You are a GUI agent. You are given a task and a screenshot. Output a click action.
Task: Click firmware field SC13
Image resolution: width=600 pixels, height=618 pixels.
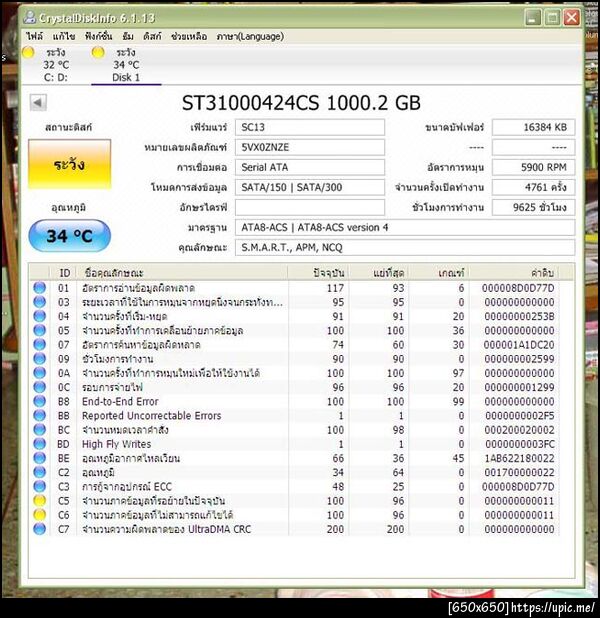[x=310, y=127]
